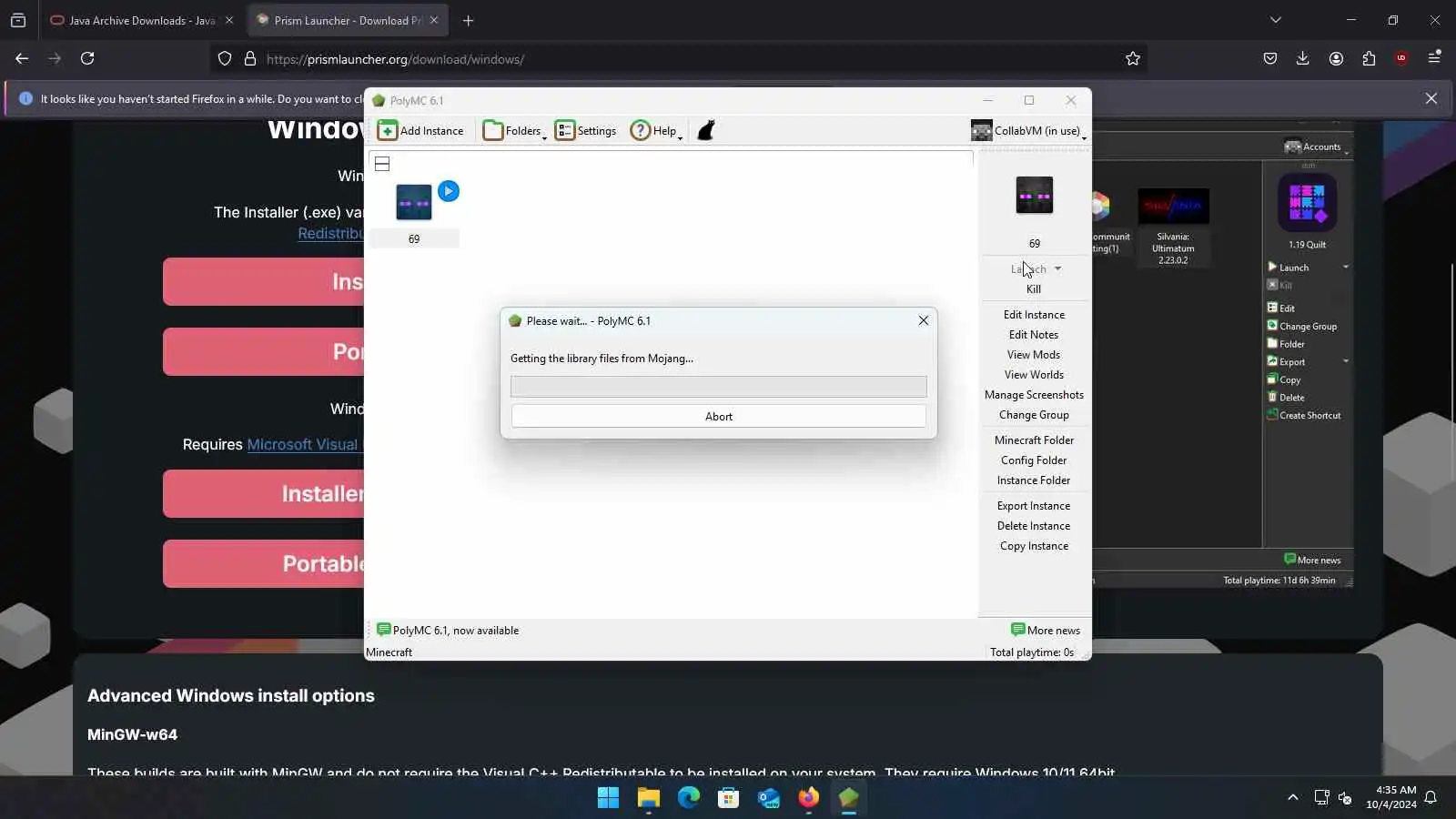Click Delete Instance in PolyMC
The height and width of the screenshot is (819, 1456).
(x=1034, y=526)
